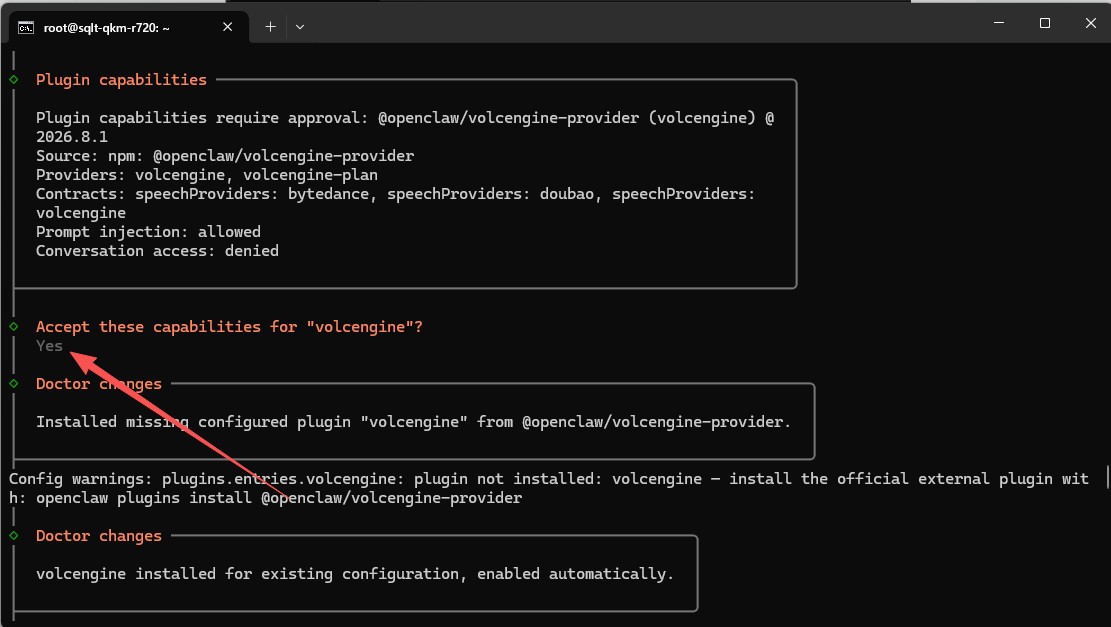The image size is (1111, 627).
Task: Click diamond beside Doctor changes 'Installed missing' box
Action: tap(13, 383)
